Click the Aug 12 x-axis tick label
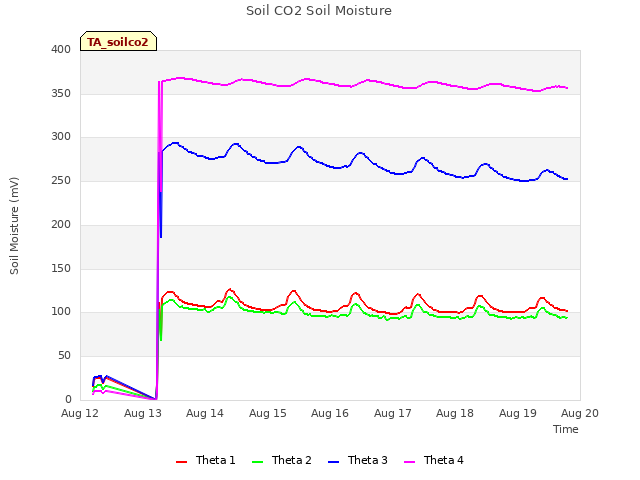The image size is (640, 480). [x=80, y=413]
